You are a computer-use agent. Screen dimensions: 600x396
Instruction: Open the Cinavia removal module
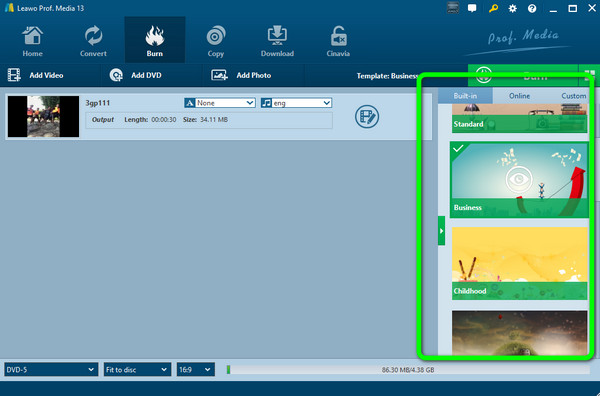[338, 41]
